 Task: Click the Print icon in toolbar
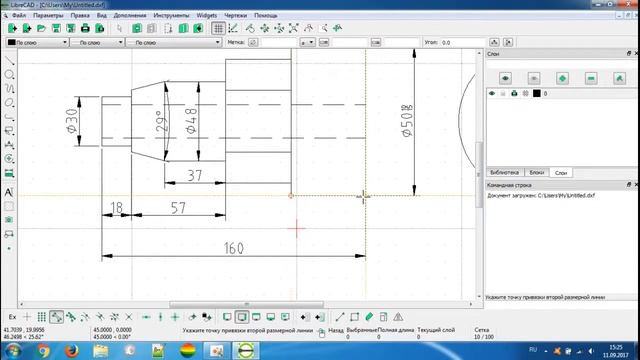point(85,28)
